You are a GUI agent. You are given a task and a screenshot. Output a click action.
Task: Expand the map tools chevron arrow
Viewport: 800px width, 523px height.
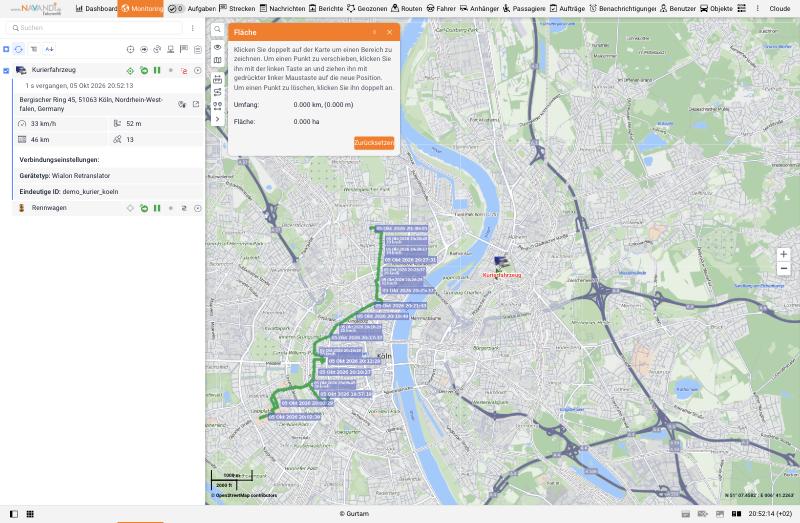[217, 119]
